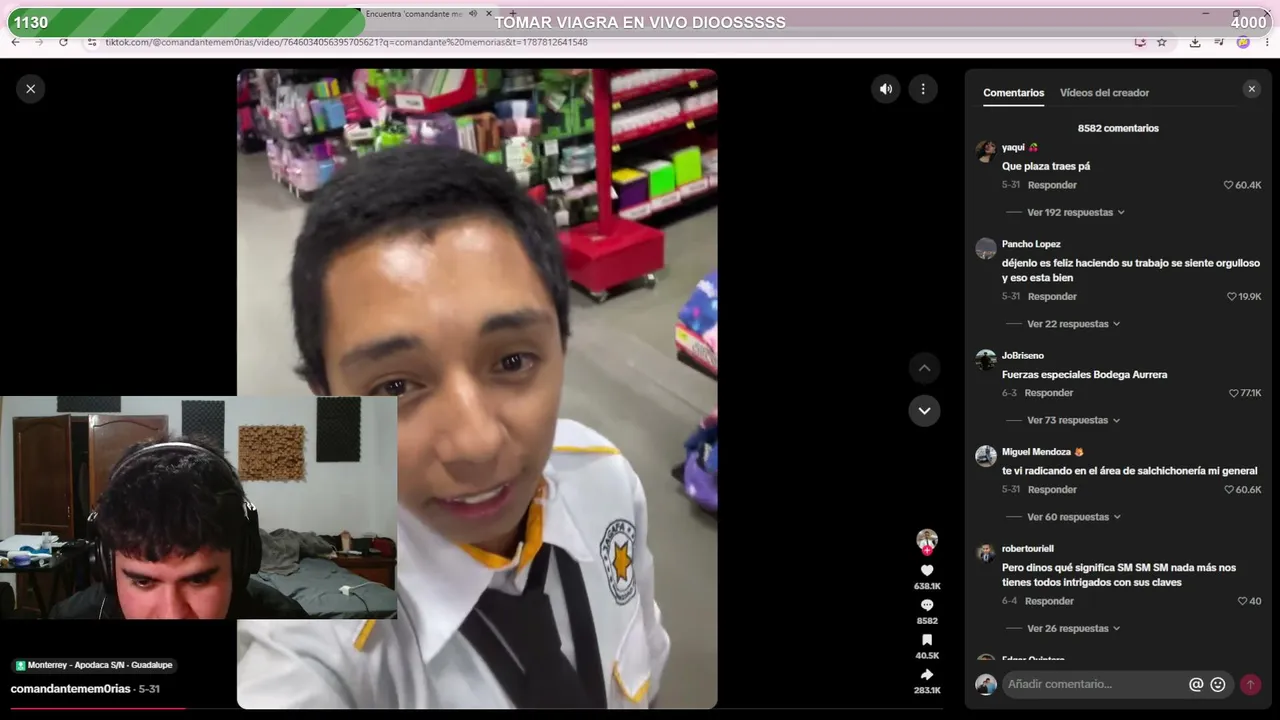This screenshot has width=1280, height=720.
Task: Switch to the Comentarios tab
Action: tap(1013, 93)
